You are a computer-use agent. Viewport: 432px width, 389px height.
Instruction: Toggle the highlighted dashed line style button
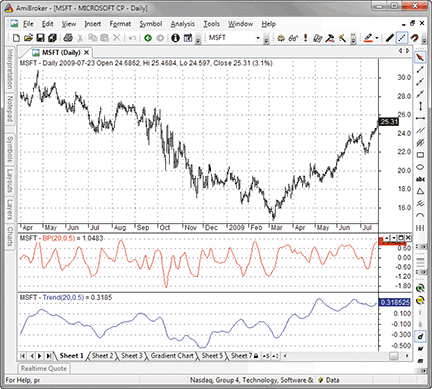[402, 38]
